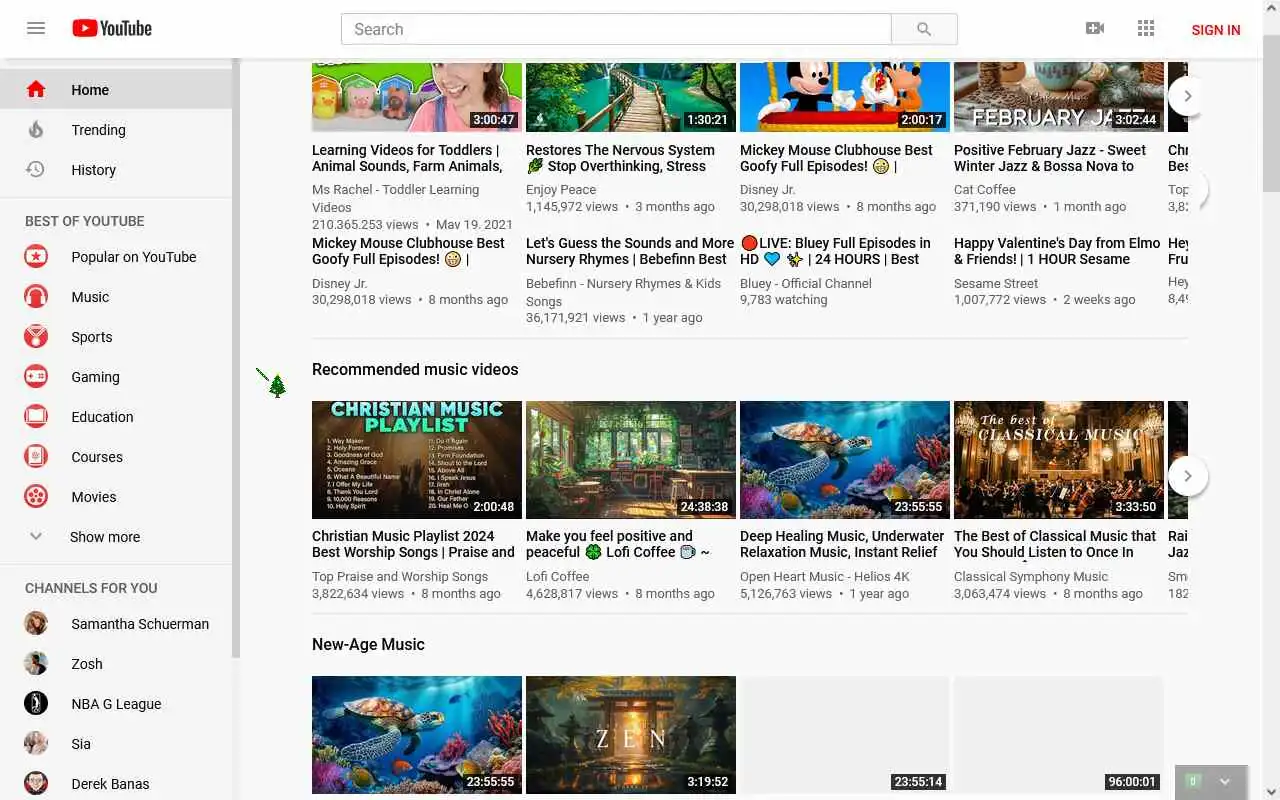Select Sports in Best of YouTube
This screenshot has height=800, width=1280.
tap(116, 337)
